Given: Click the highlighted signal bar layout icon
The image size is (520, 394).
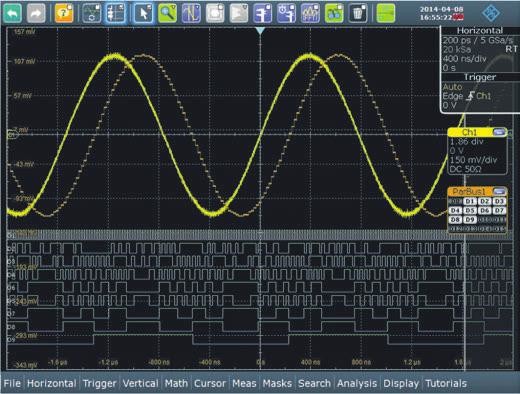Looking at the screenshot, I should pos(116,13).
